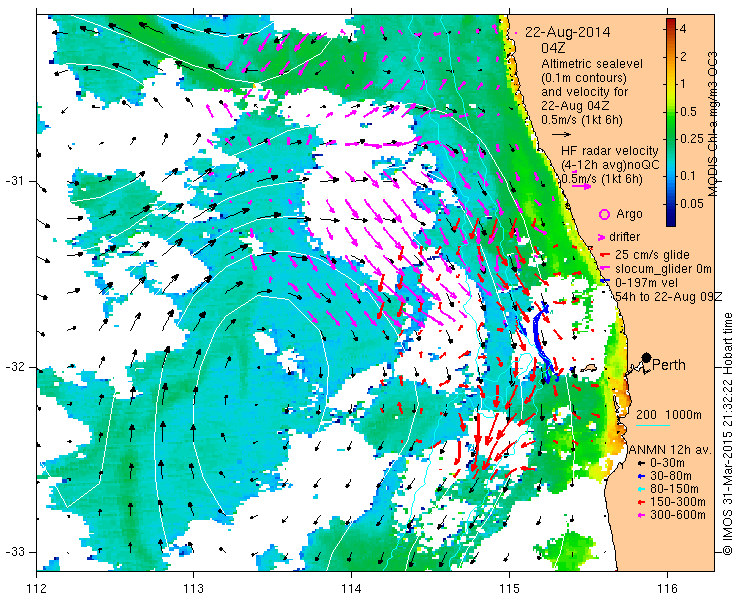Click the magenta drifter arrowhead symbol
Image resolution: width=740 pixels, height=600 pixels.
click(x=602, y=237)
